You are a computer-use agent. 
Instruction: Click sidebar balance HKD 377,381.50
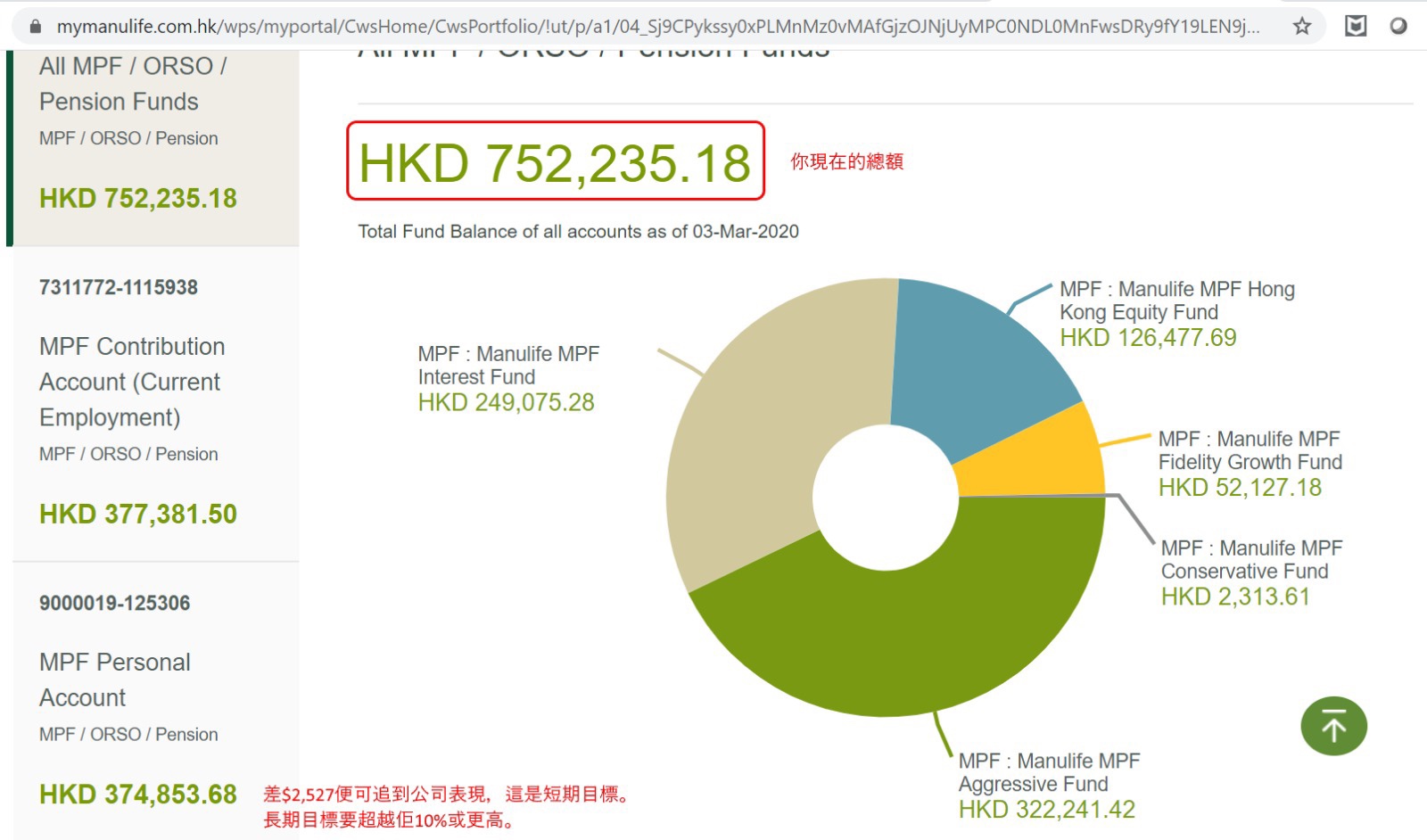[x=138, y=514]
